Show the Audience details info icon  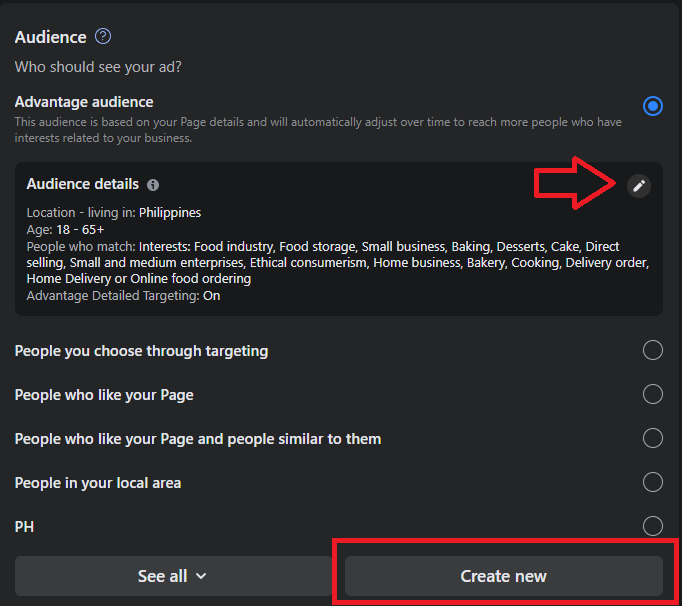click(153, 185)
